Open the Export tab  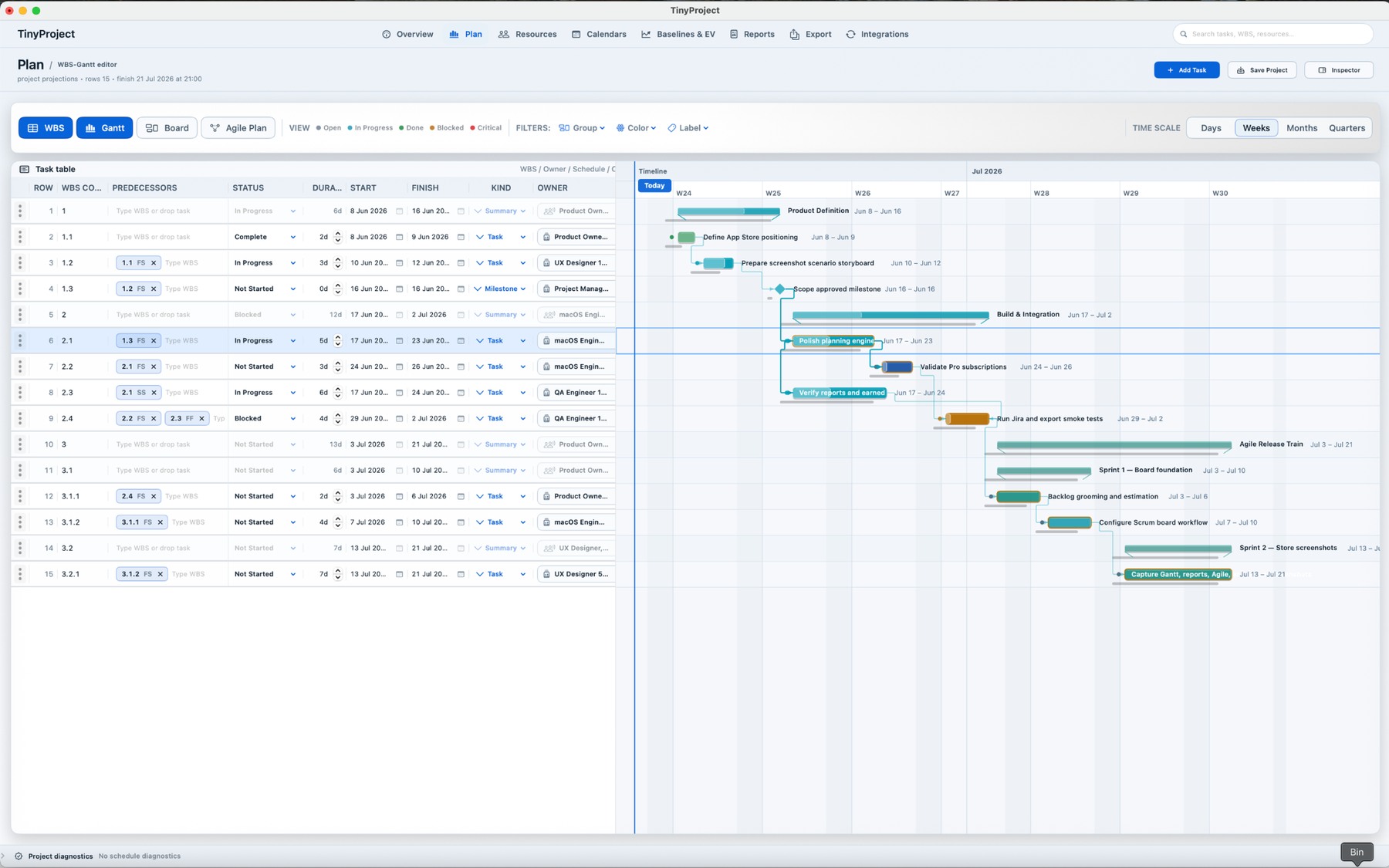point(810,34)
